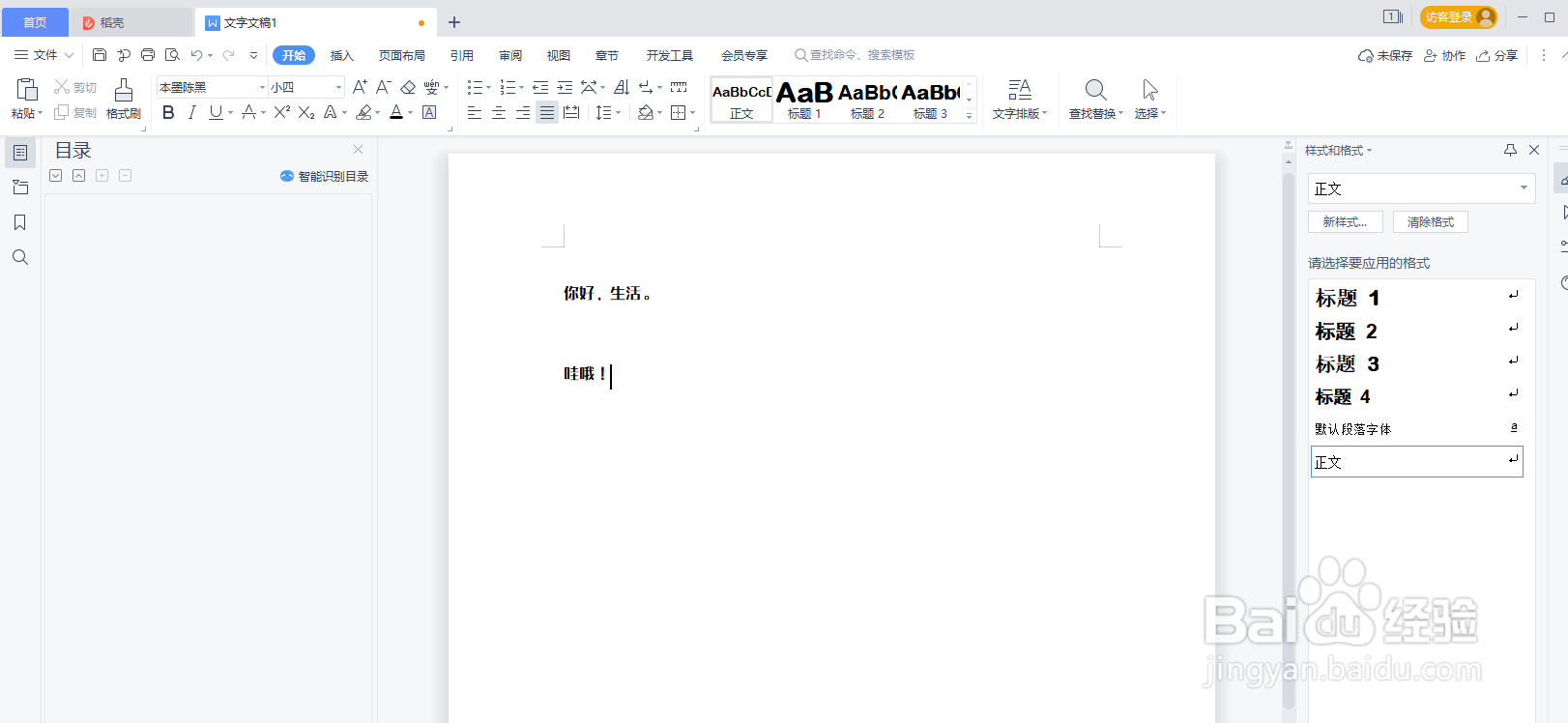Click the 协作 collaborate button
This screenshot has height=723, width=1568.
point(1444,55)
